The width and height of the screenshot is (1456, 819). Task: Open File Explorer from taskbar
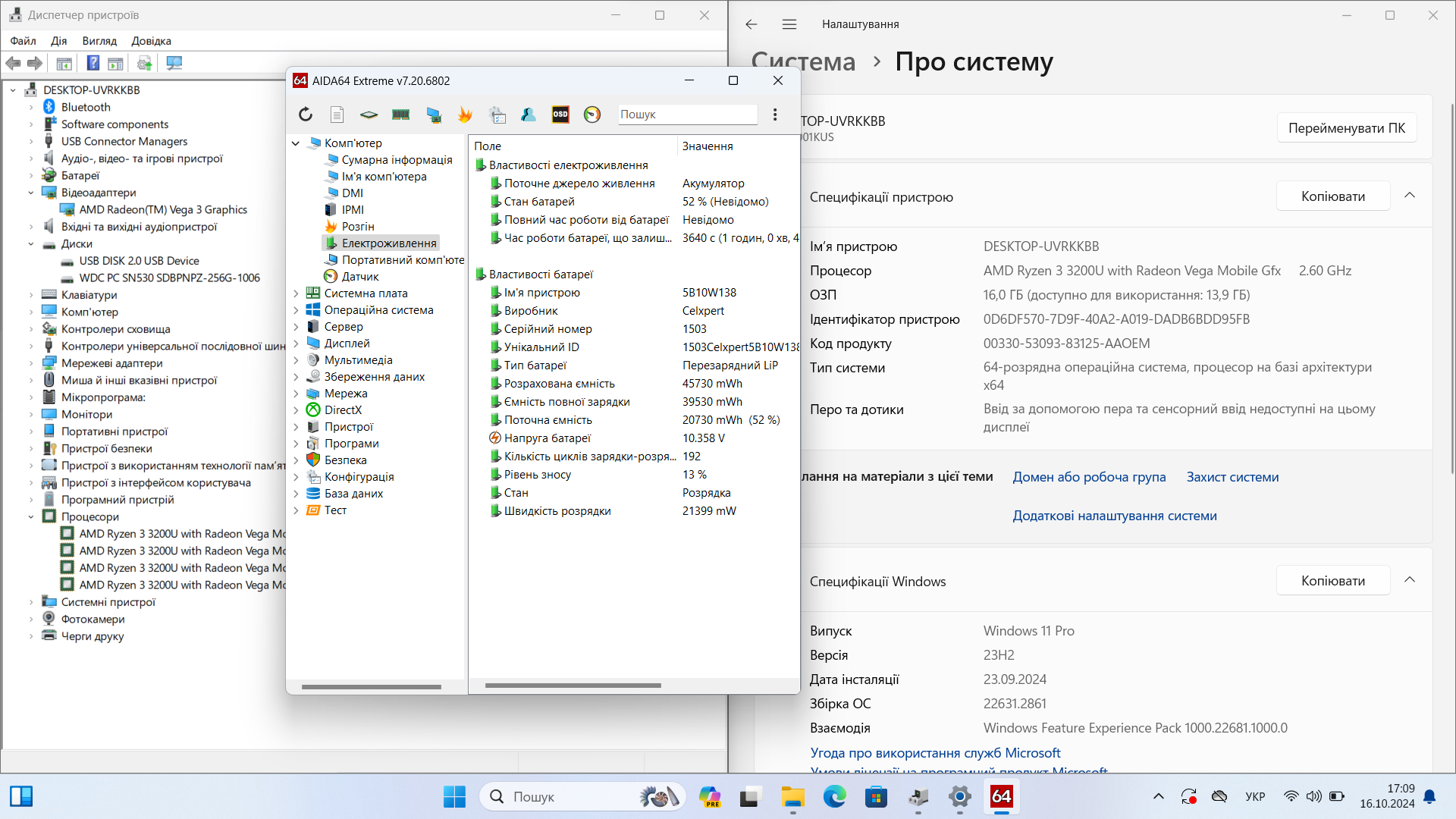coord(793,796)
